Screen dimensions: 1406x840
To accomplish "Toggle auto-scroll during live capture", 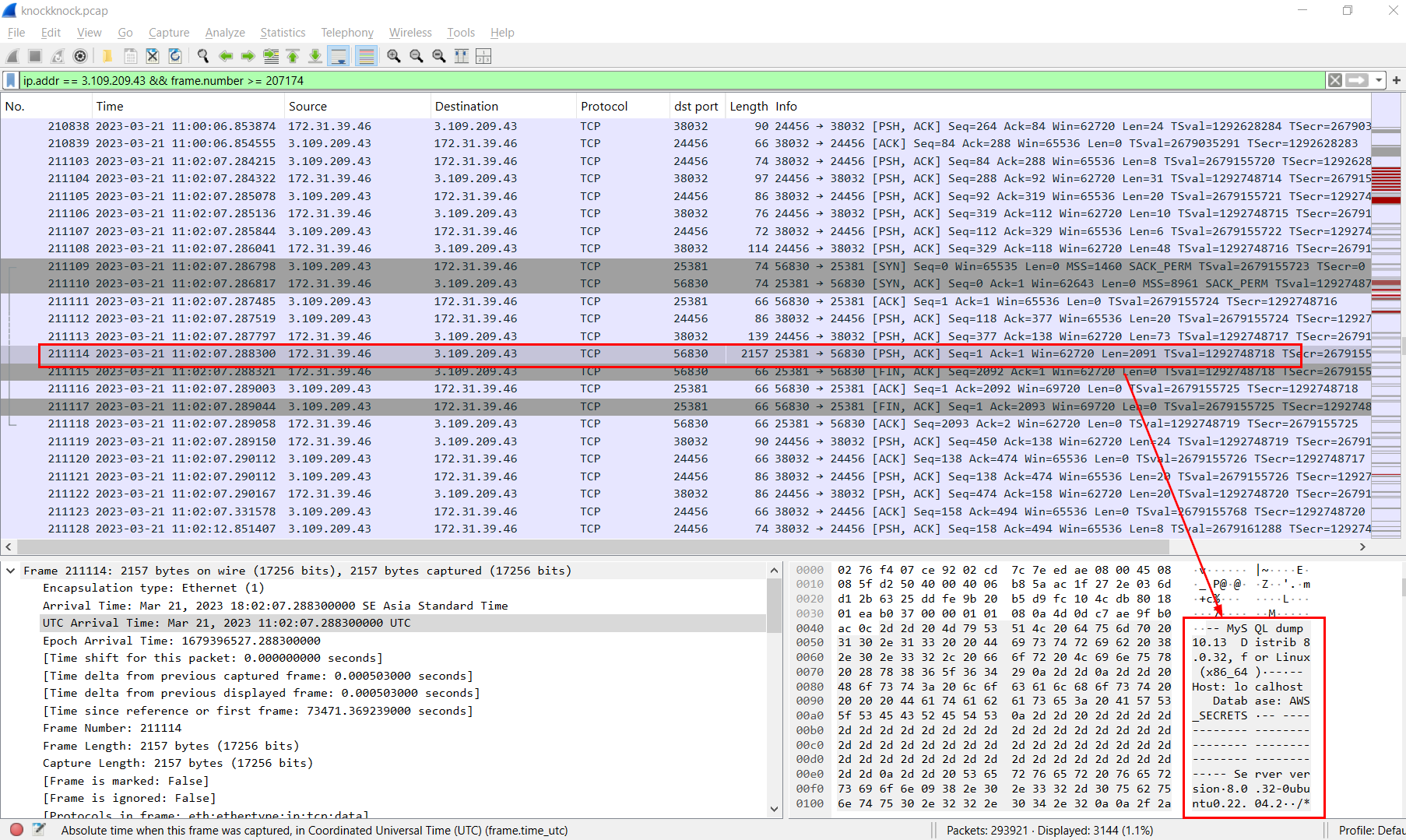I will (x=338, y=55).
